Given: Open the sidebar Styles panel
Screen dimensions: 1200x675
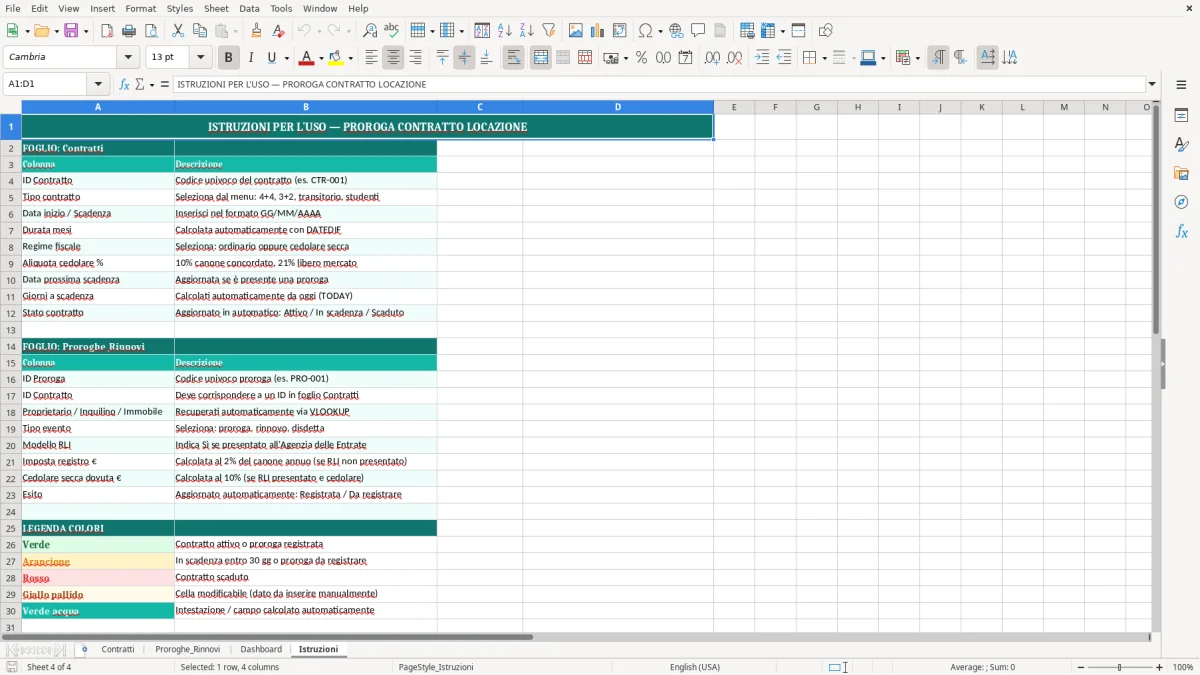Looking at the screenshot, I should pyautogui.click(x=1181, y=145).
